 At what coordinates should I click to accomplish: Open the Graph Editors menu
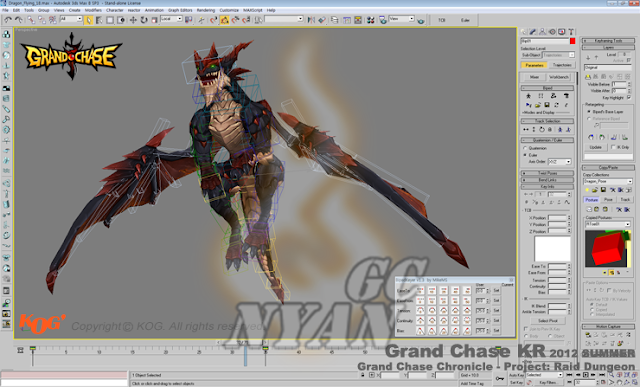pos(180,10)
